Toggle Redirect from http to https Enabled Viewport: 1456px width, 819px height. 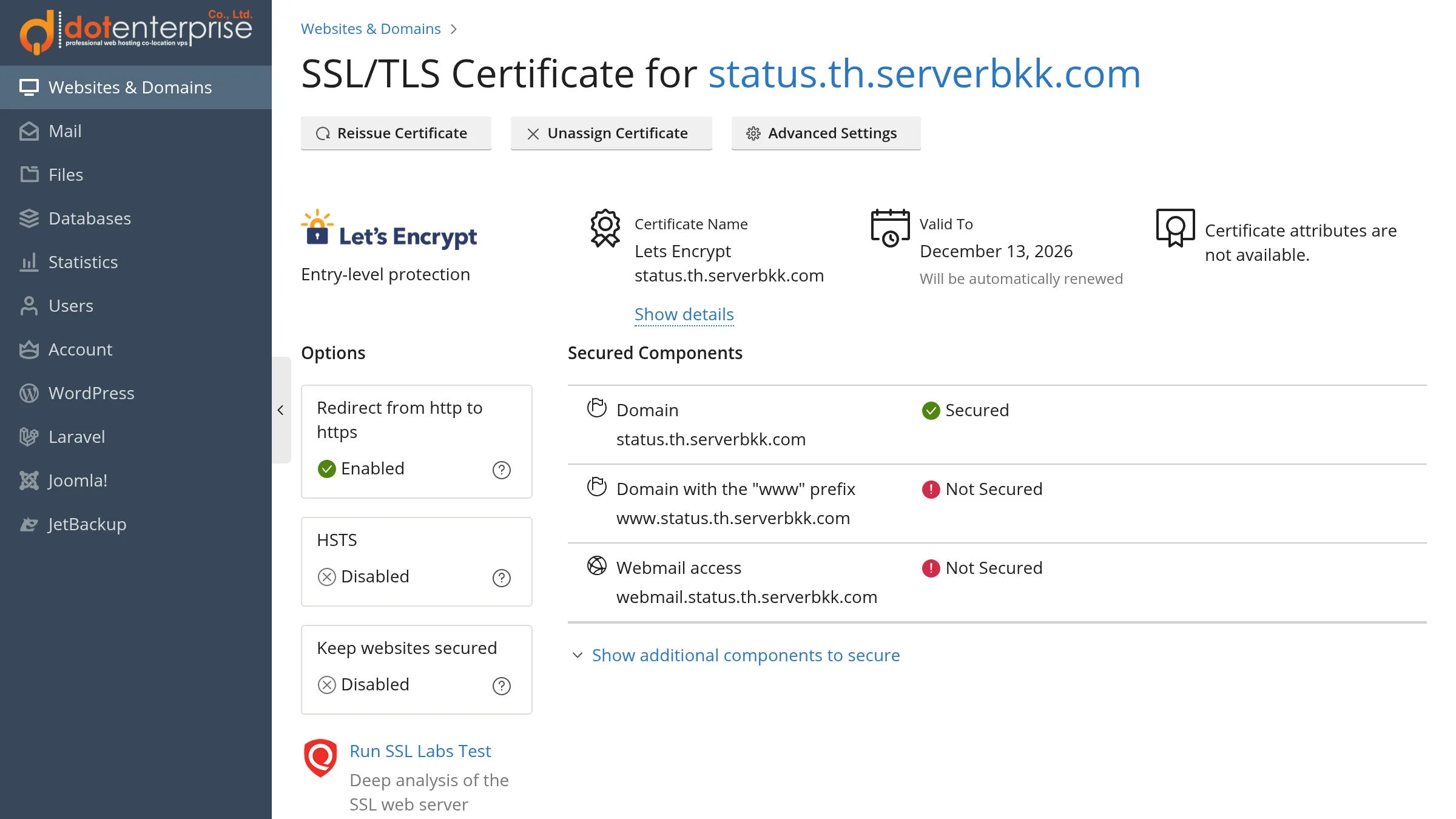361,468
